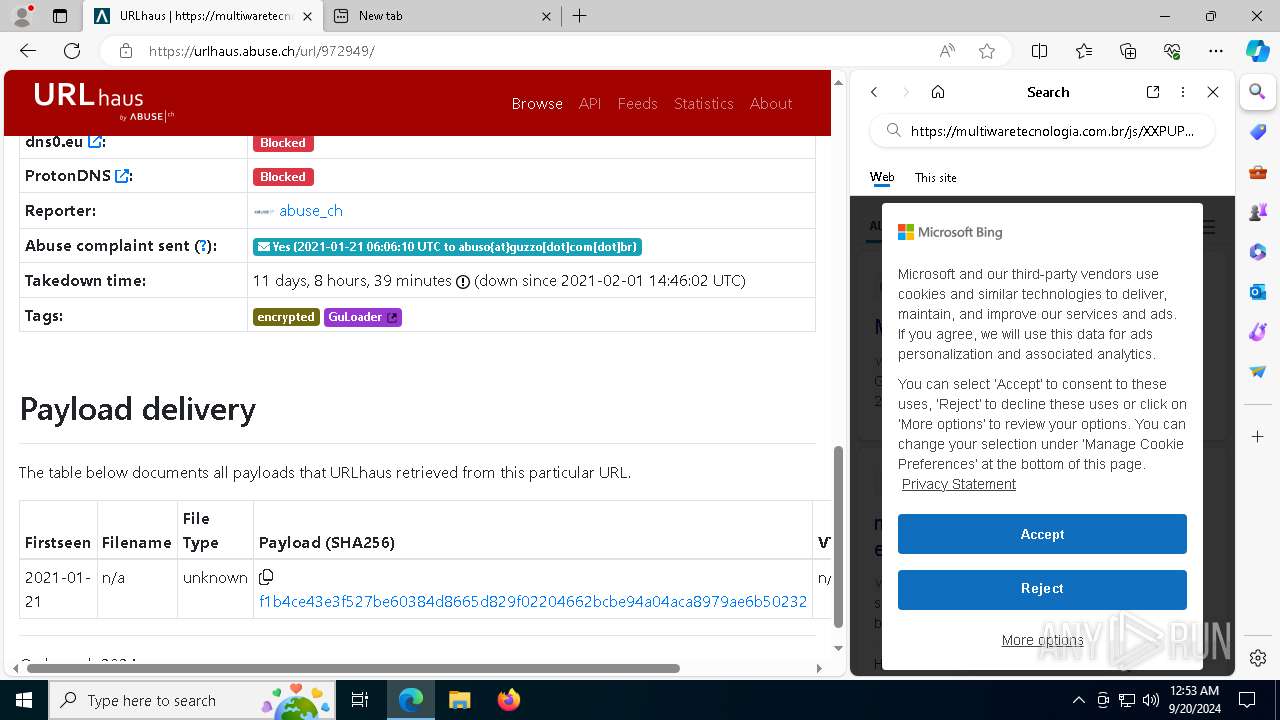Select This site tab in sidebar
The height and width of the screenshot is (720, 1280).
(936, 177)
